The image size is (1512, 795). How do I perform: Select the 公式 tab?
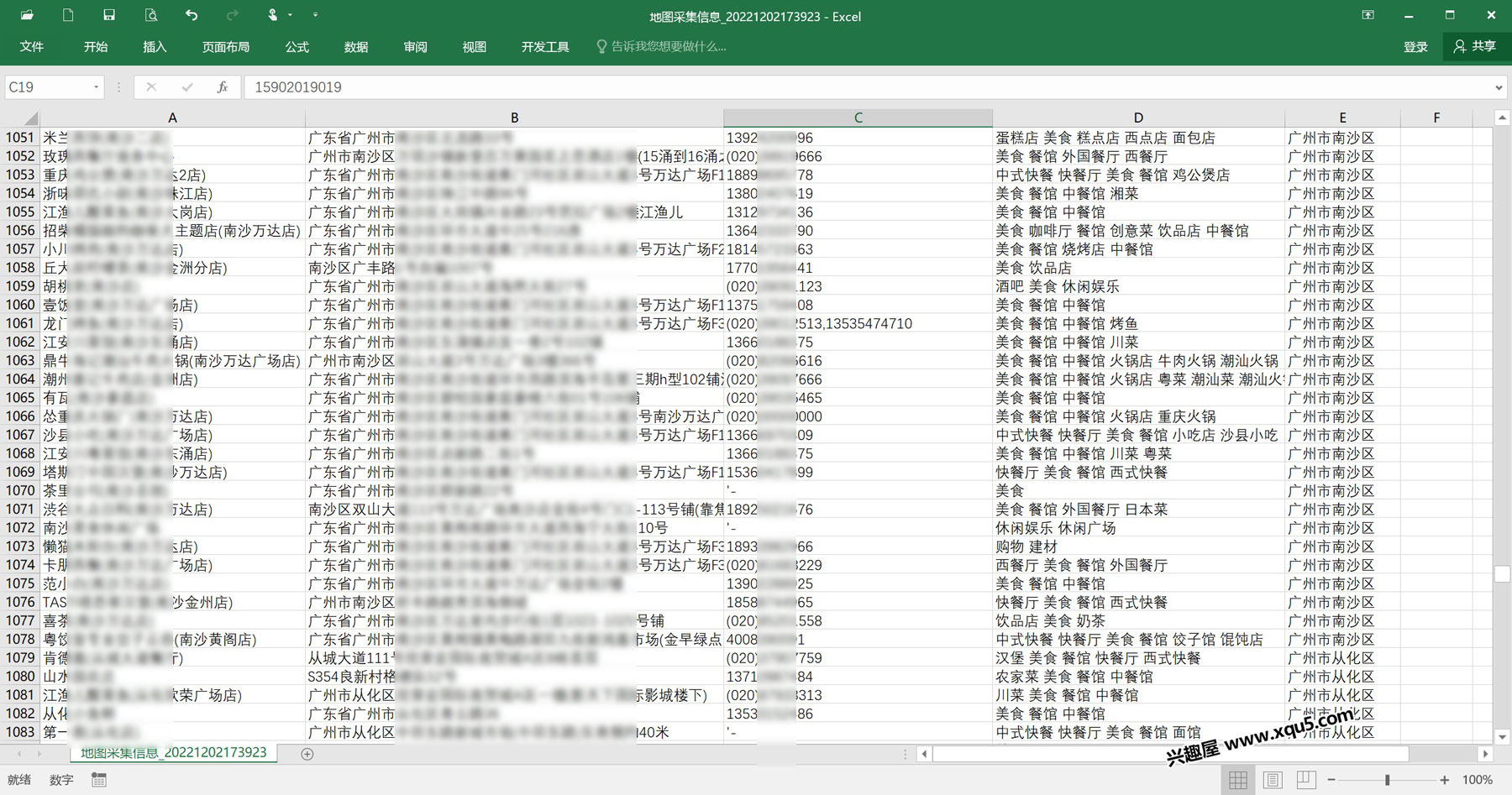[297, 47]
